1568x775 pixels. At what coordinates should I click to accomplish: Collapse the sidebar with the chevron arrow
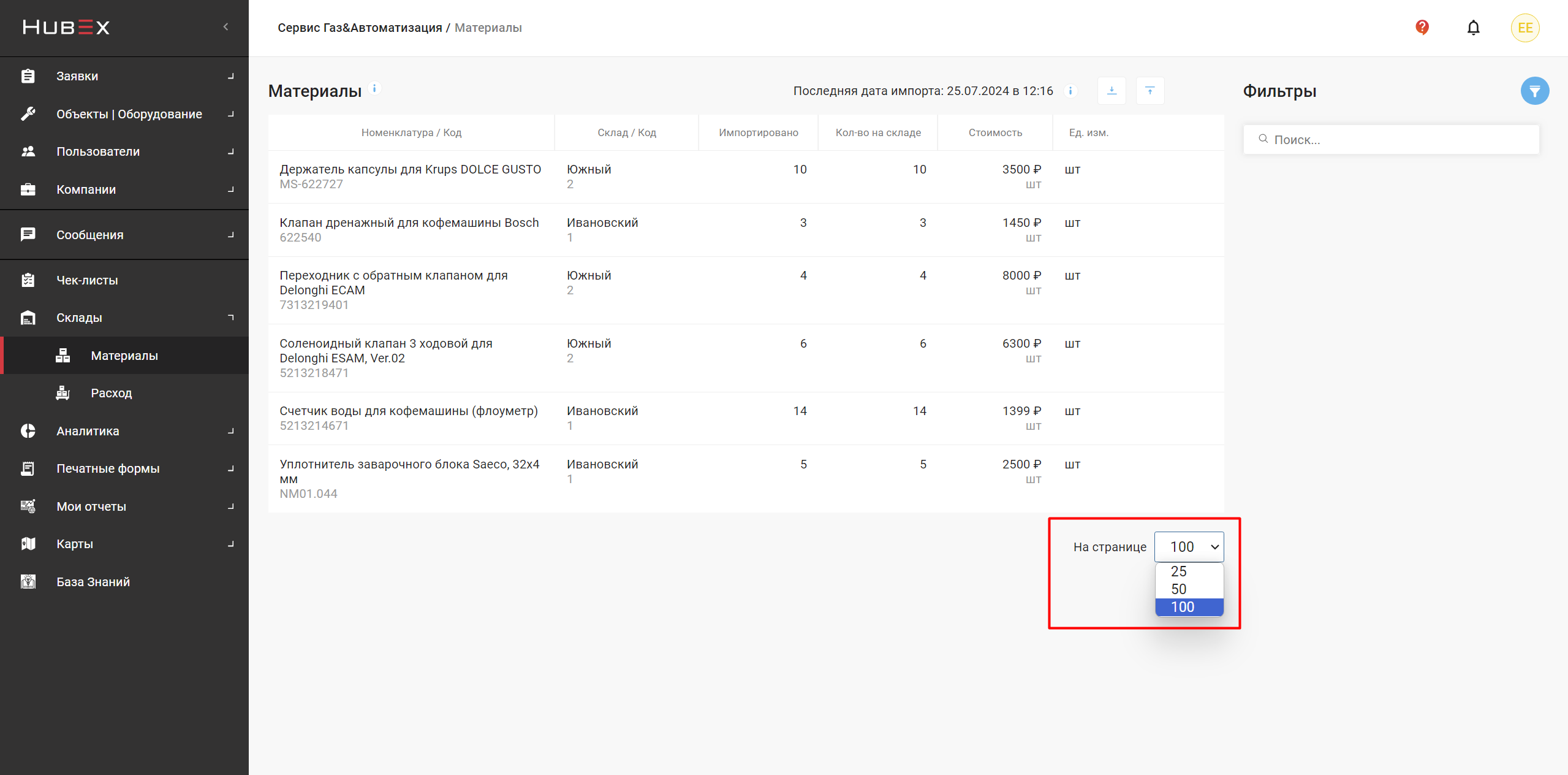pyautogui.click(x=226, y=27)
